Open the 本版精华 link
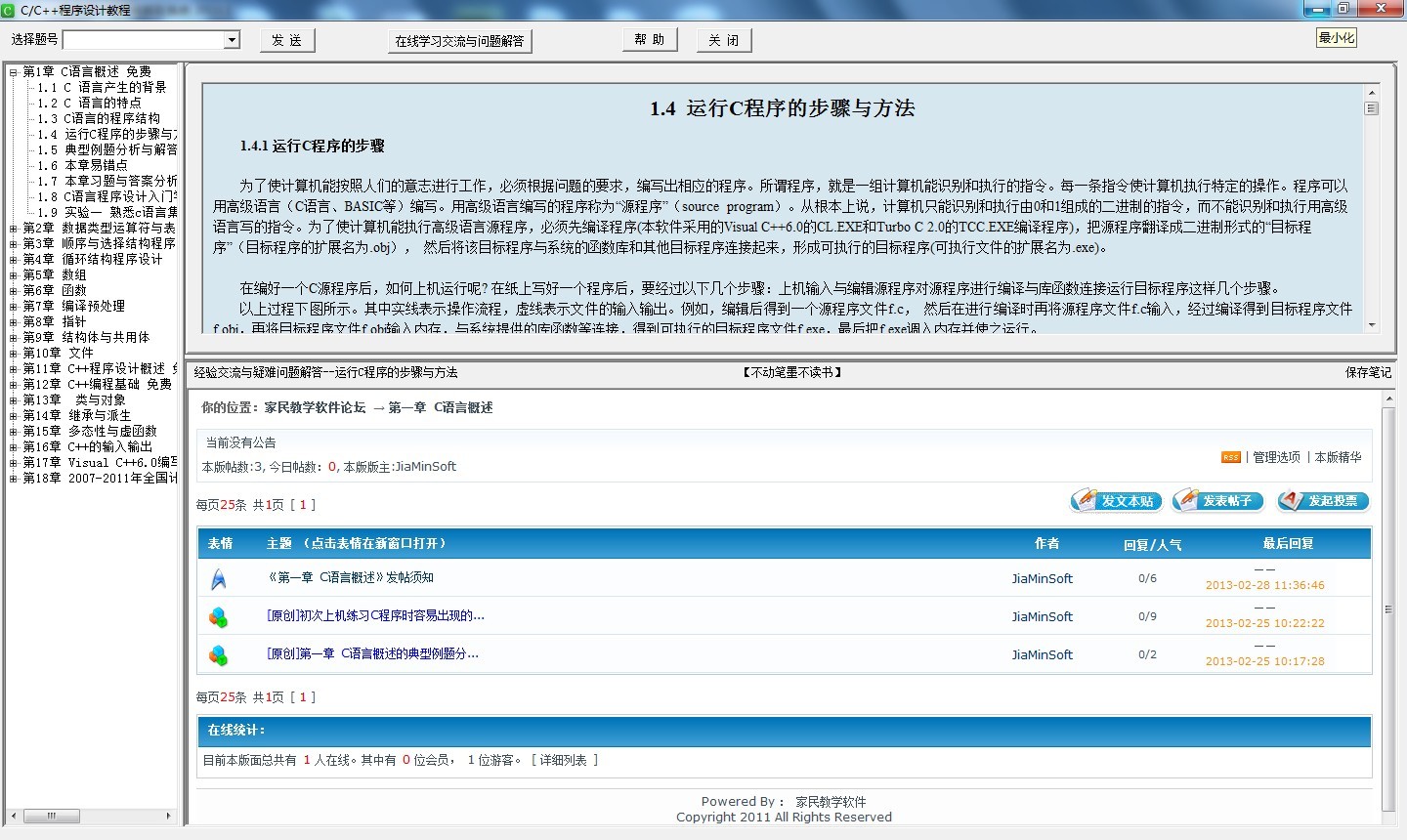This screenshot has height=840, width=1407. [x=1338, y=457]
